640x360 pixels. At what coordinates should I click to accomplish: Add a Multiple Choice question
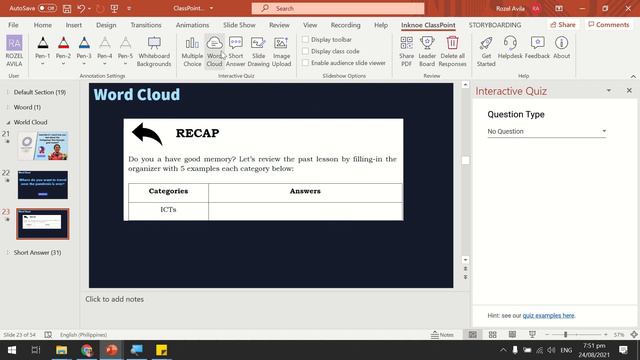(192, 51)
